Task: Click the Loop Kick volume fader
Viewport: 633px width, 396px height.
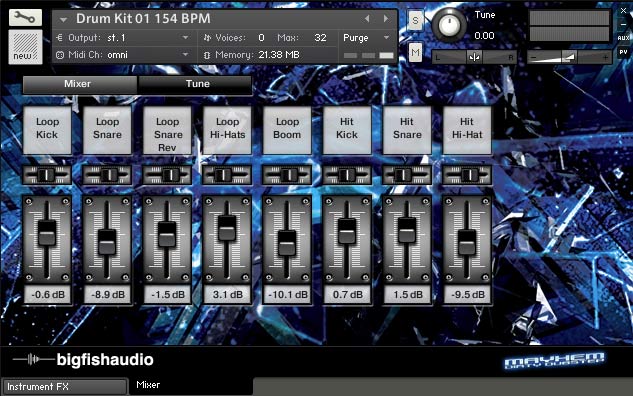Action: point(47,233)
